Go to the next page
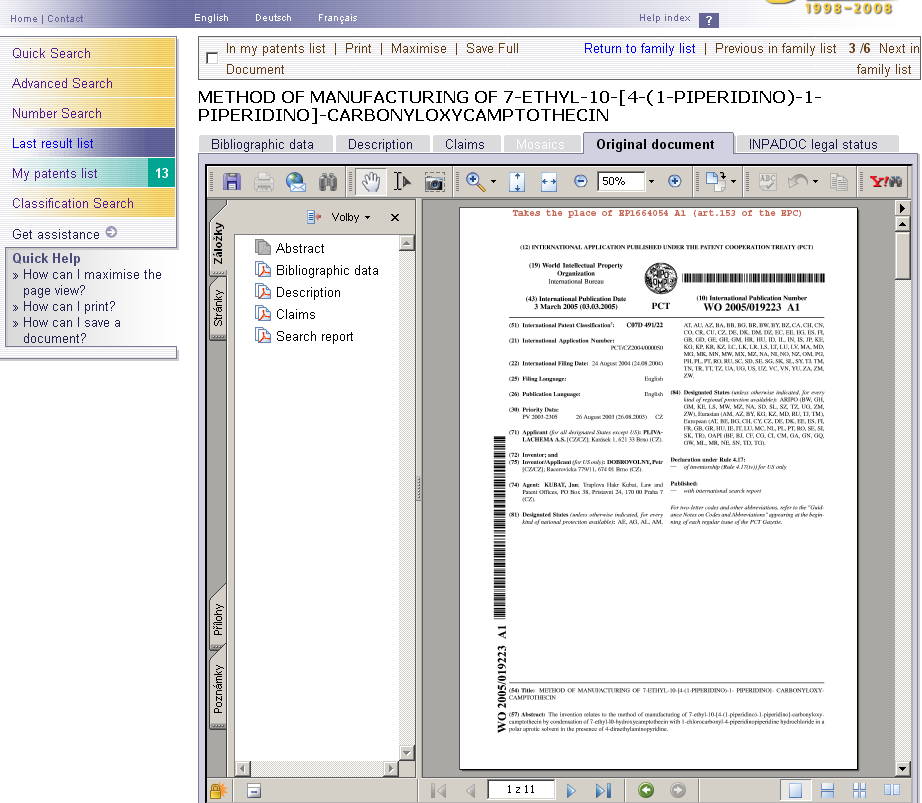 pyautogui.click(x=570, y=791)
